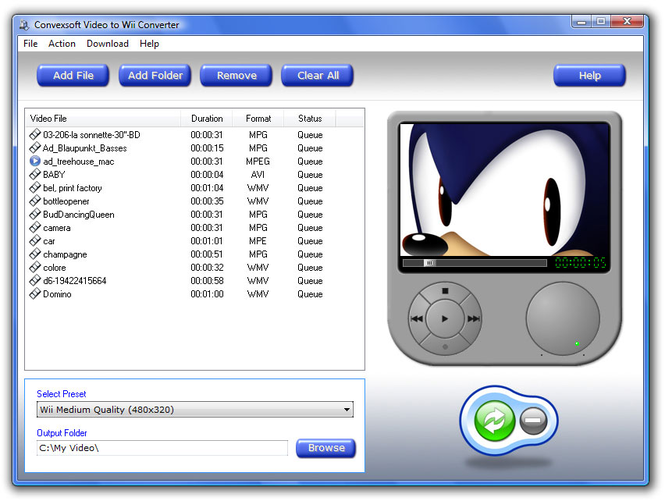Skip to next track on the player pad

(x=473, y=319)
